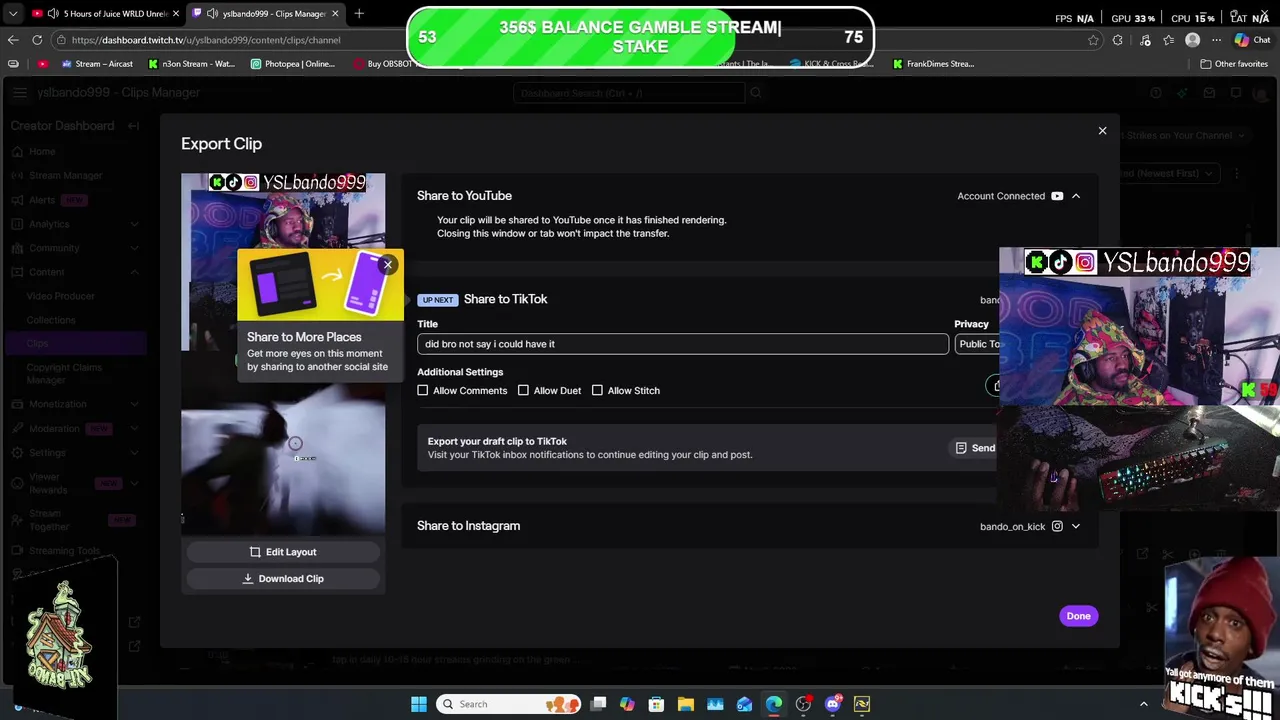Enable the Allow Stitch checkbox
Screen dimensions: 1280x720
coord(597,391)
